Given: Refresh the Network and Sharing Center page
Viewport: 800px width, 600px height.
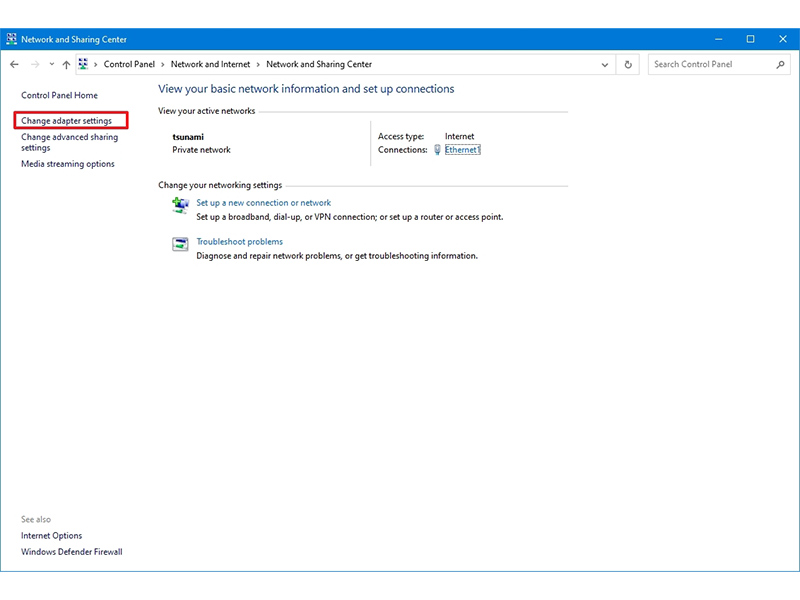Looking at the screenshot, I should coord(628,65).
